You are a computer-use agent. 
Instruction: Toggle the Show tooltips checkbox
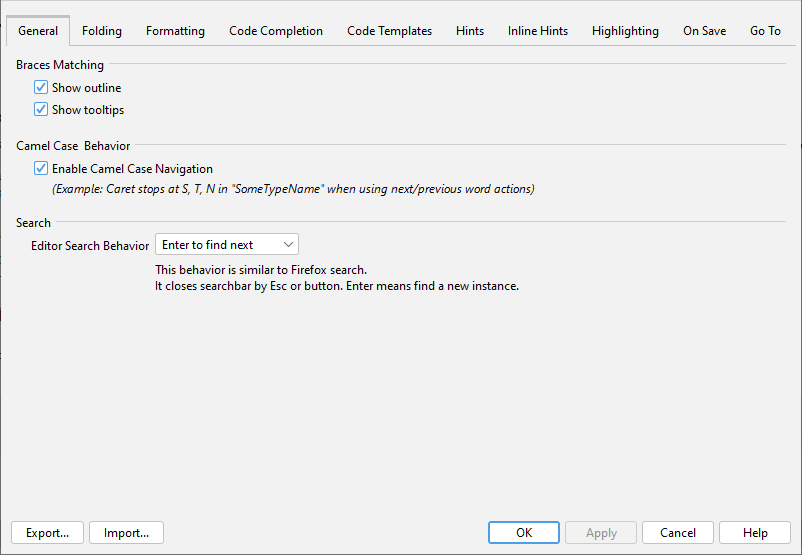[41, 110]
